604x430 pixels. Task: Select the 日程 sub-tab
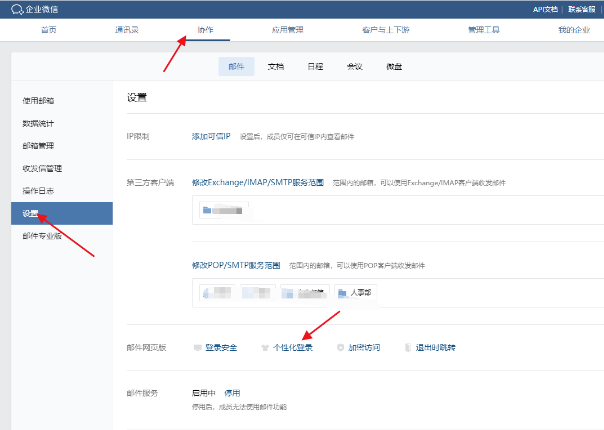(315, 66)
